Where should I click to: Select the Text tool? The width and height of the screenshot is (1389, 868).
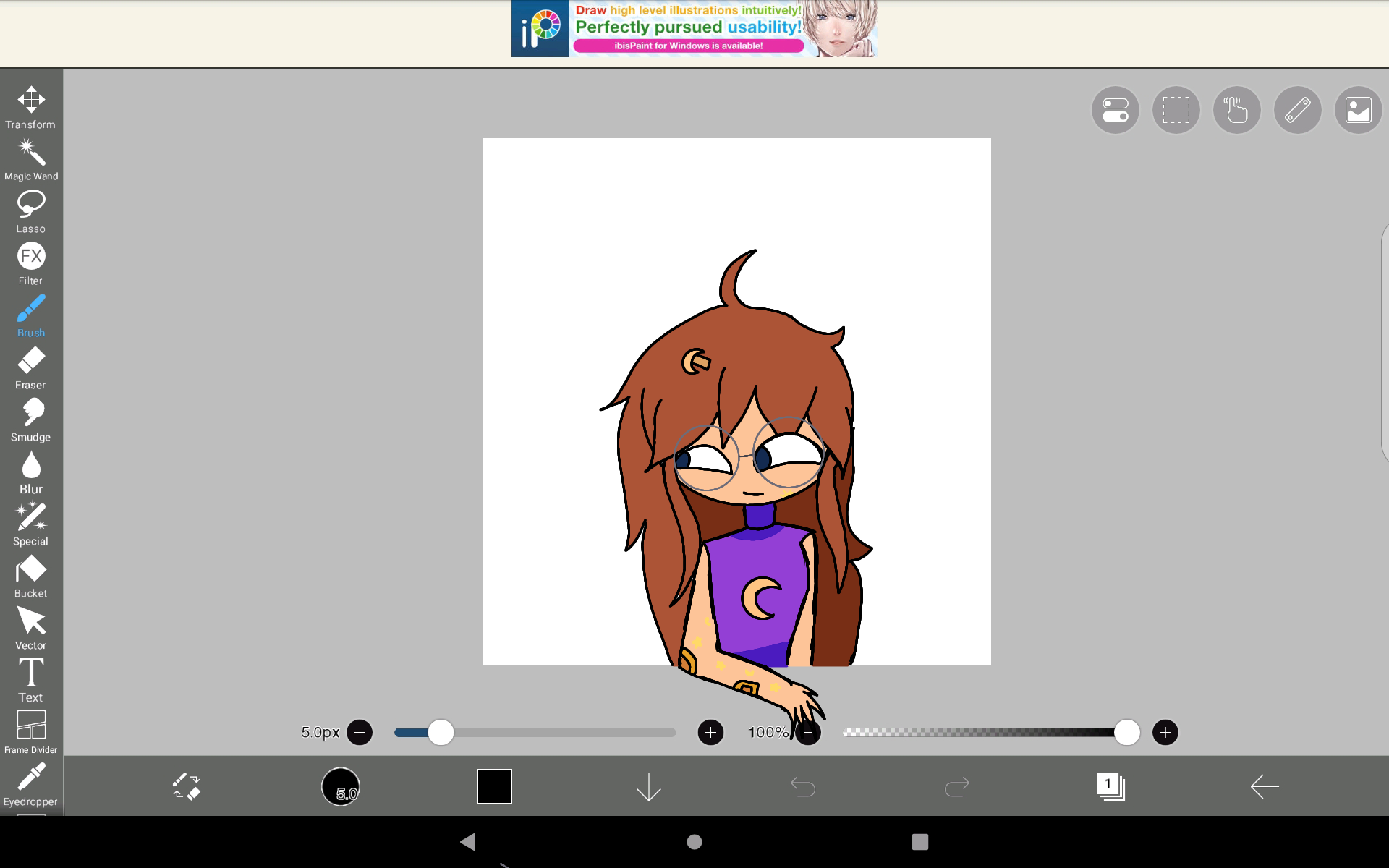coord(31,681)
